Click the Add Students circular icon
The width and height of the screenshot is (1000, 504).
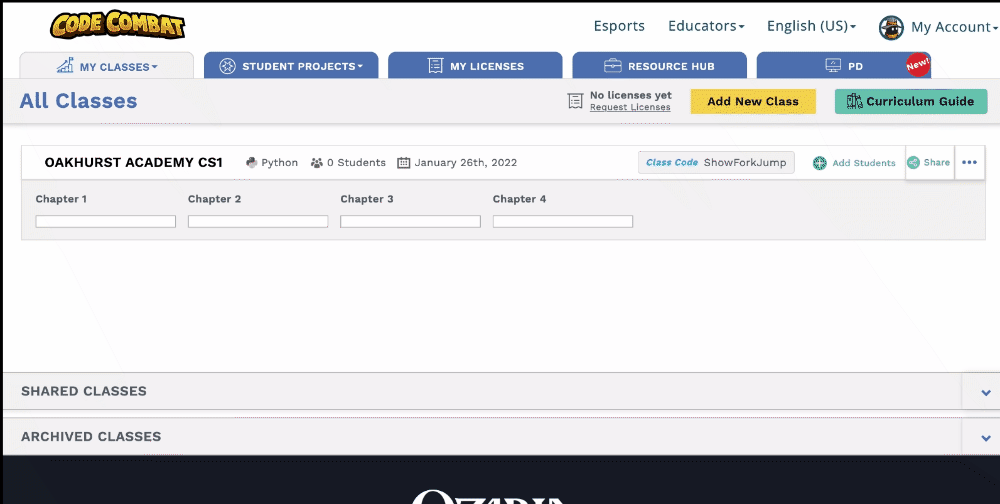[x=820, y=163]
